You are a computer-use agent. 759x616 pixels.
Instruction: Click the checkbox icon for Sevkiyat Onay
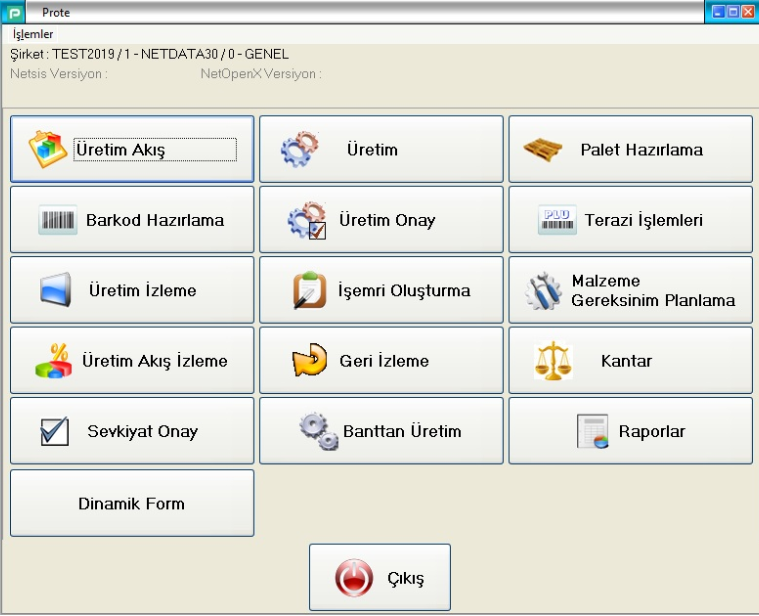[54, 432]
